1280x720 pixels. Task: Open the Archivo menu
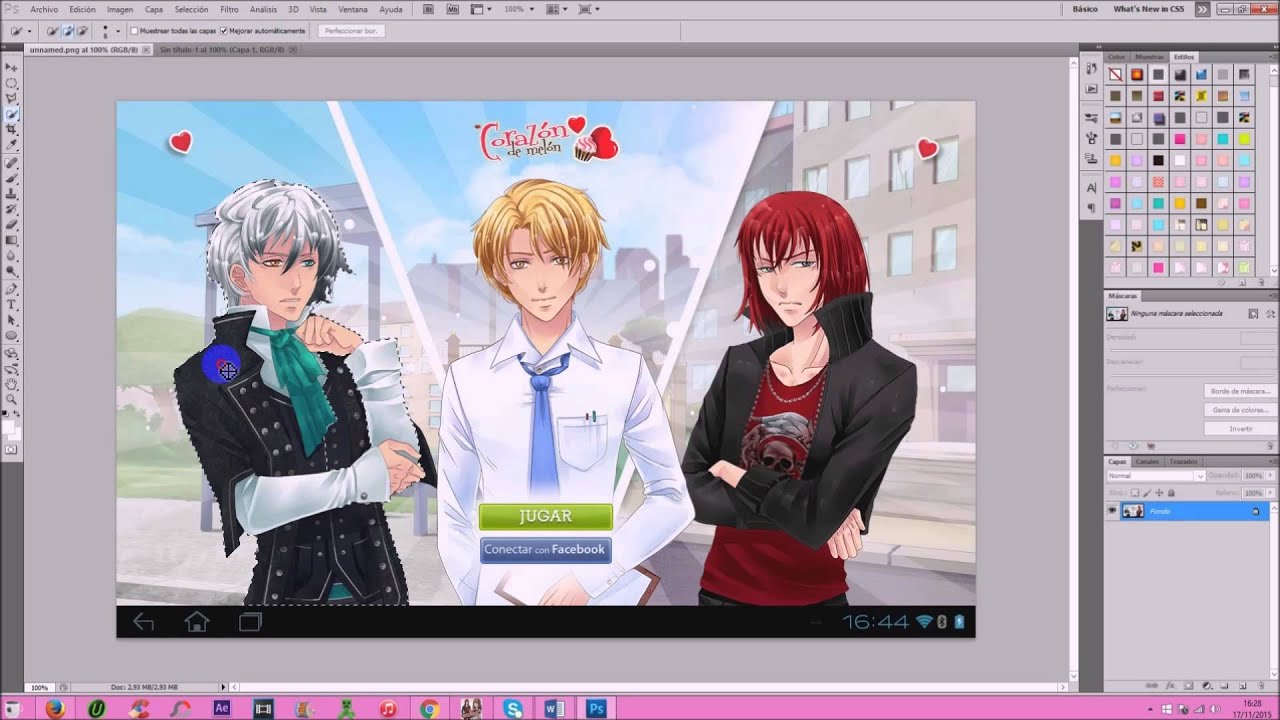tap(44, 9)
